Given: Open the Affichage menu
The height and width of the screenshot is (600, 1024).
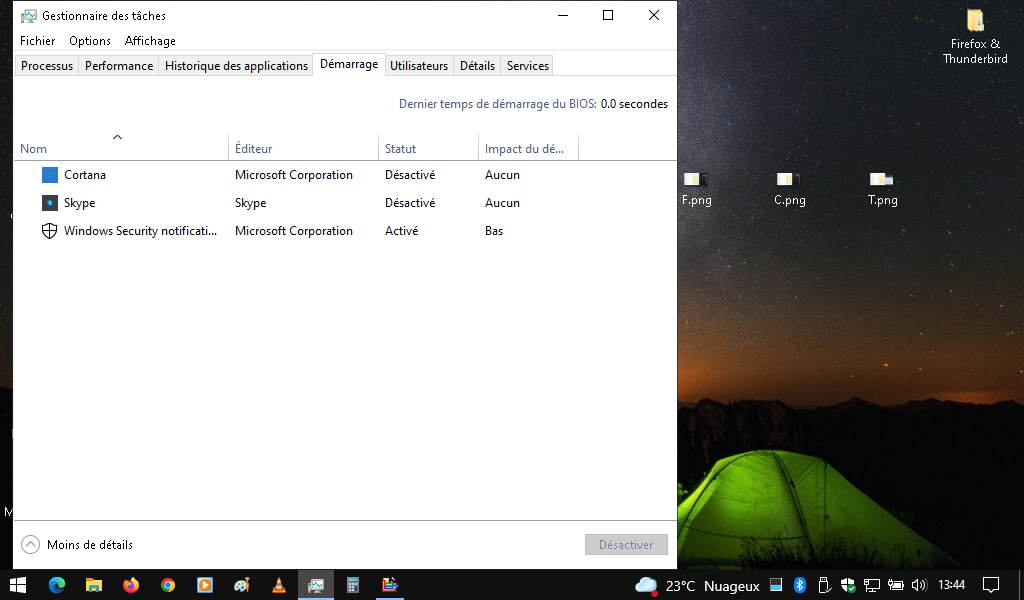Looking at the screenshot, I should (x=150, y=40).
